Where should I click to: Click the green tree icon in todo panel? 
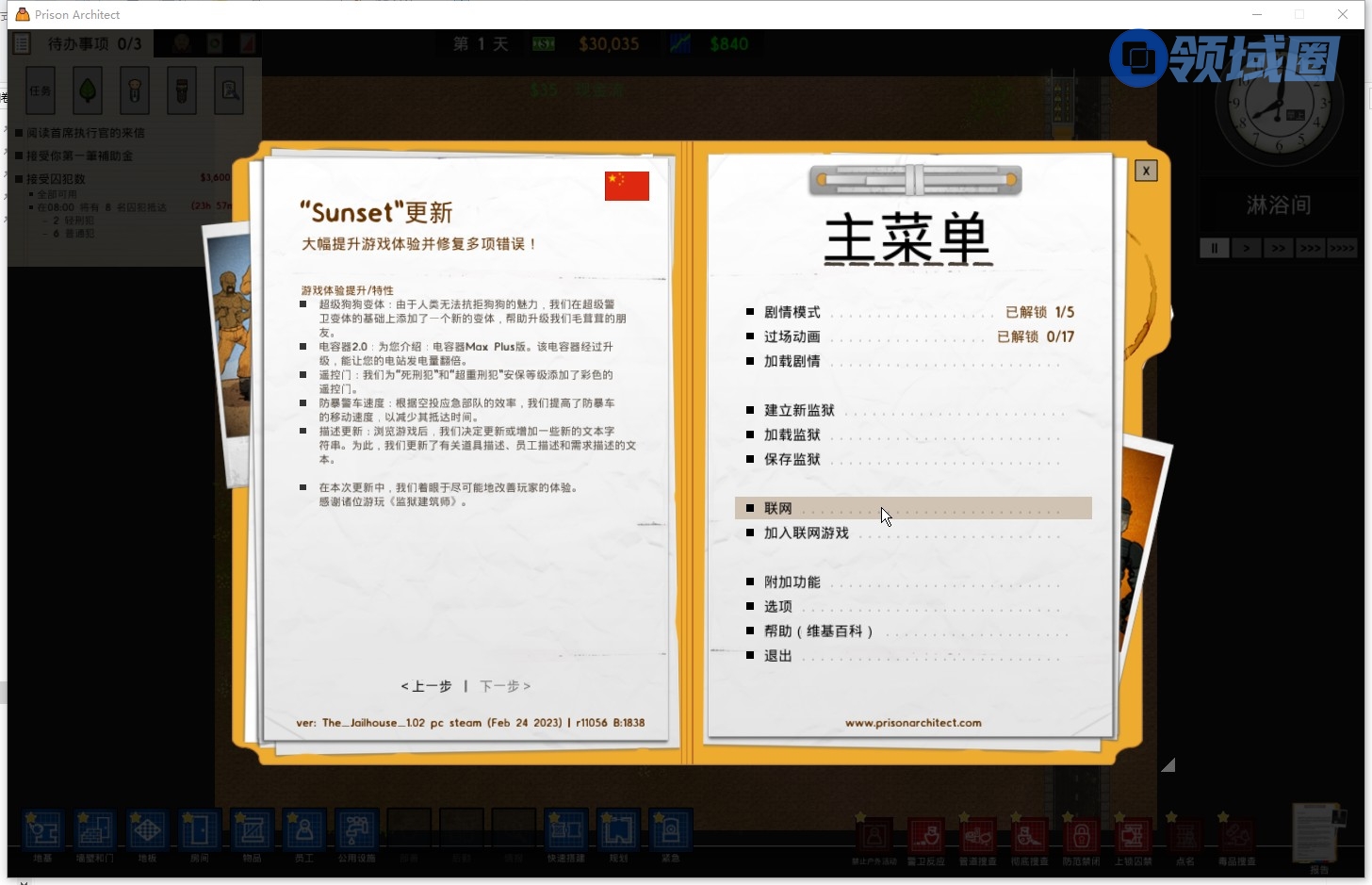click(88, 90)
